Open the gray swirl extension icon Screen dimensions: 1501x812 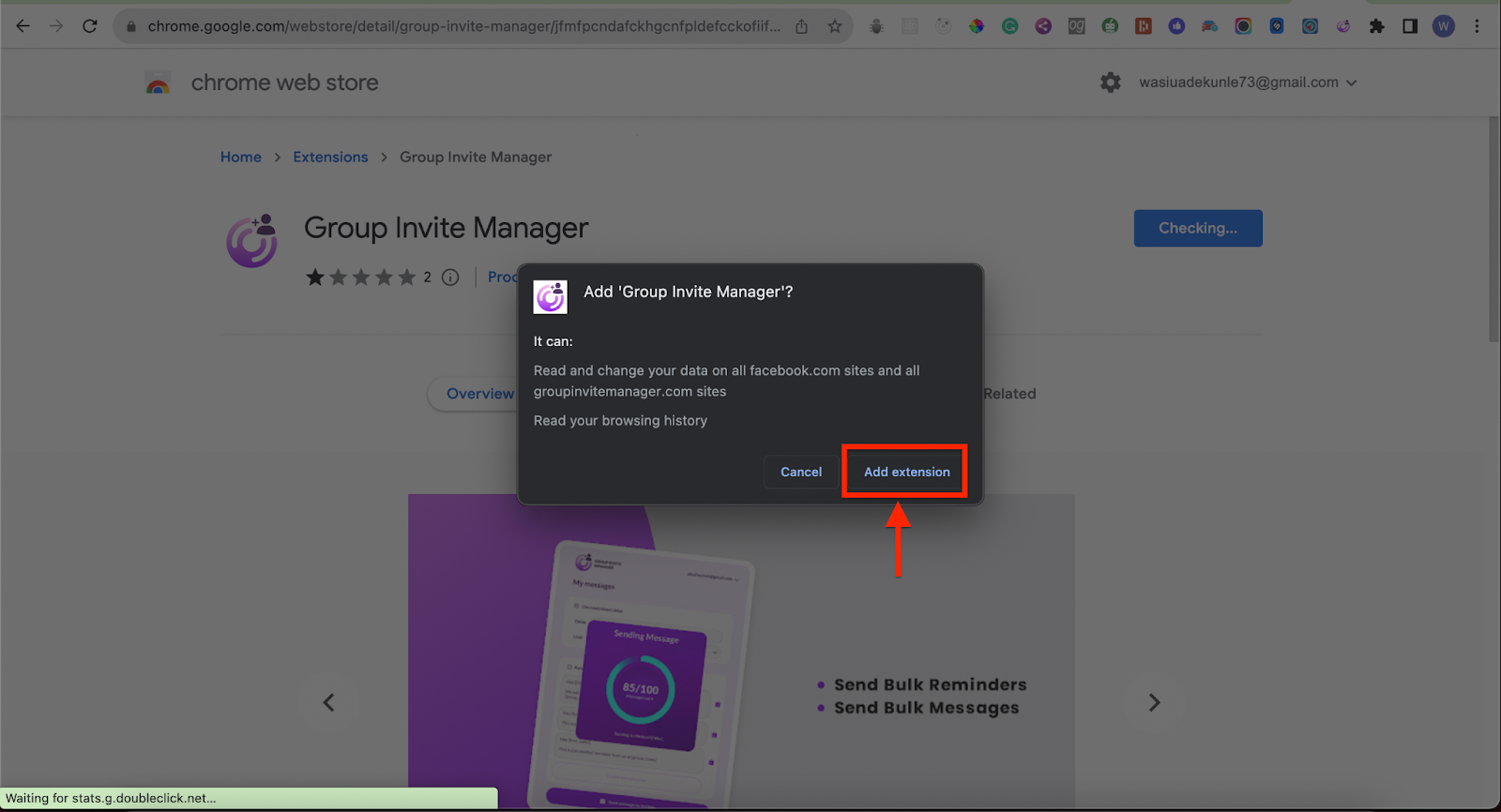(943, 26)
